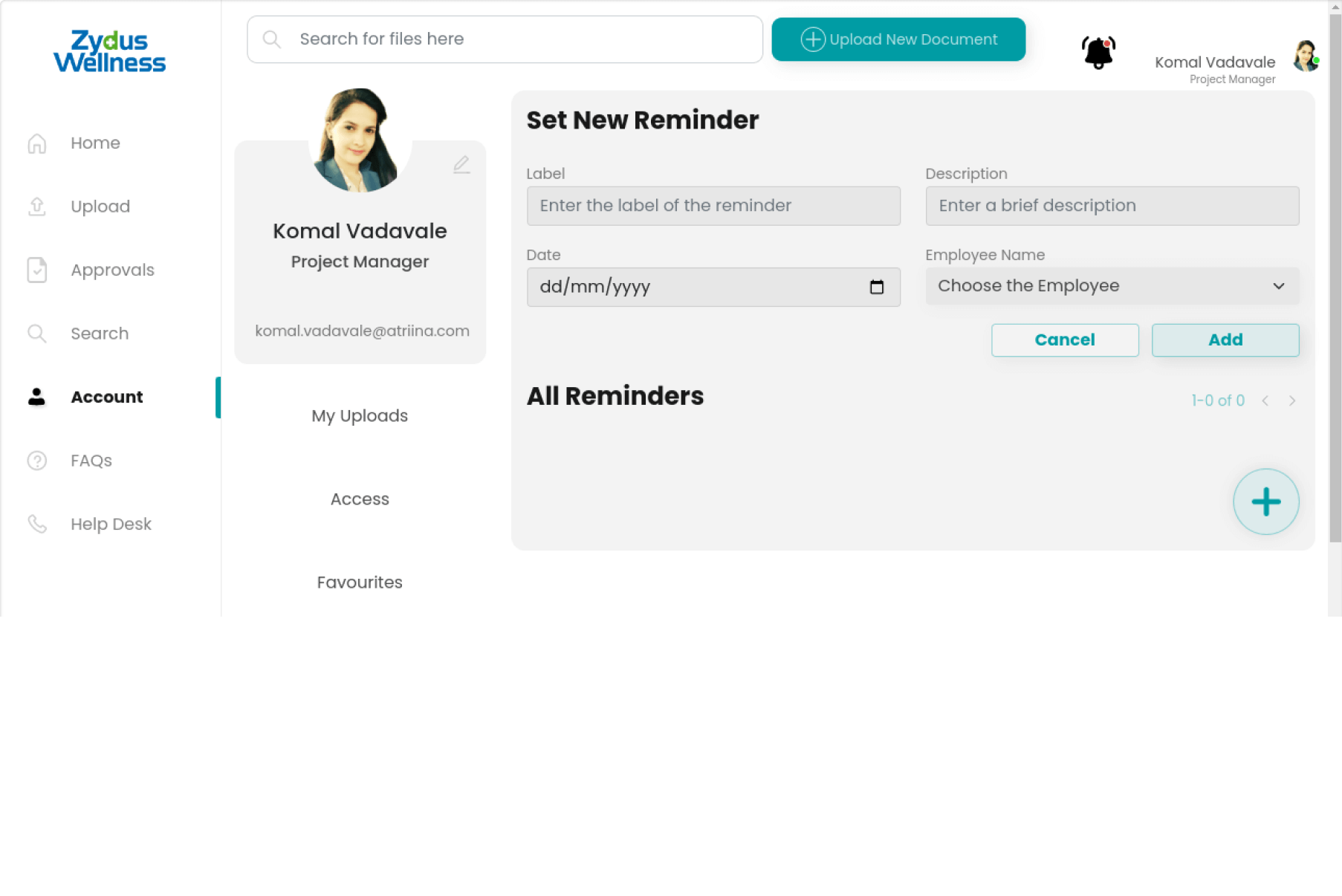Click the Cancel button
Image resolution: width=1342 pixels, height=896 pixels.
click(1064, 340)
